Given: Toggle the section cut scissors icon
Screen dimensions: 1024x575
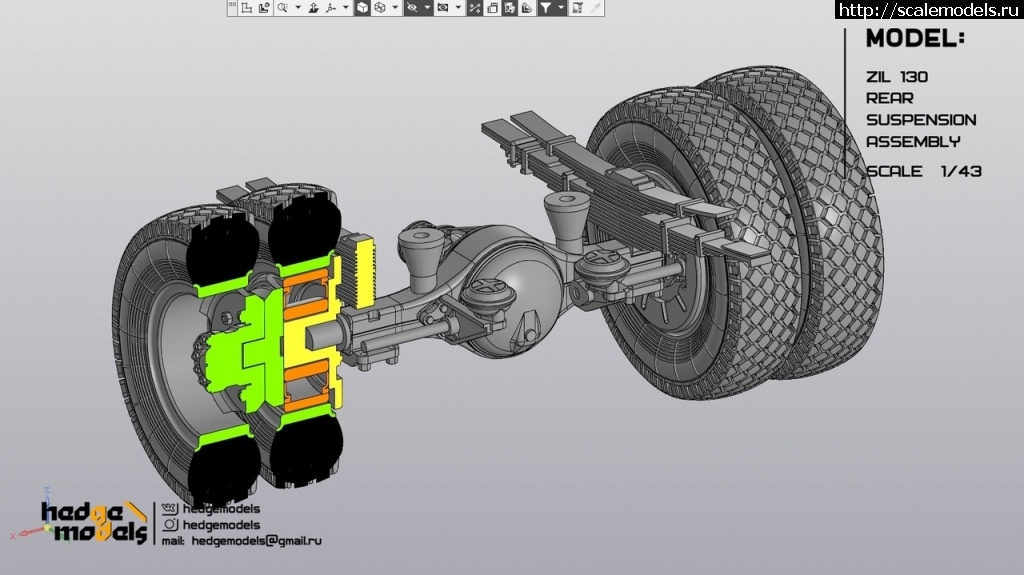Looking at the screenshot, I should (475, 8).
